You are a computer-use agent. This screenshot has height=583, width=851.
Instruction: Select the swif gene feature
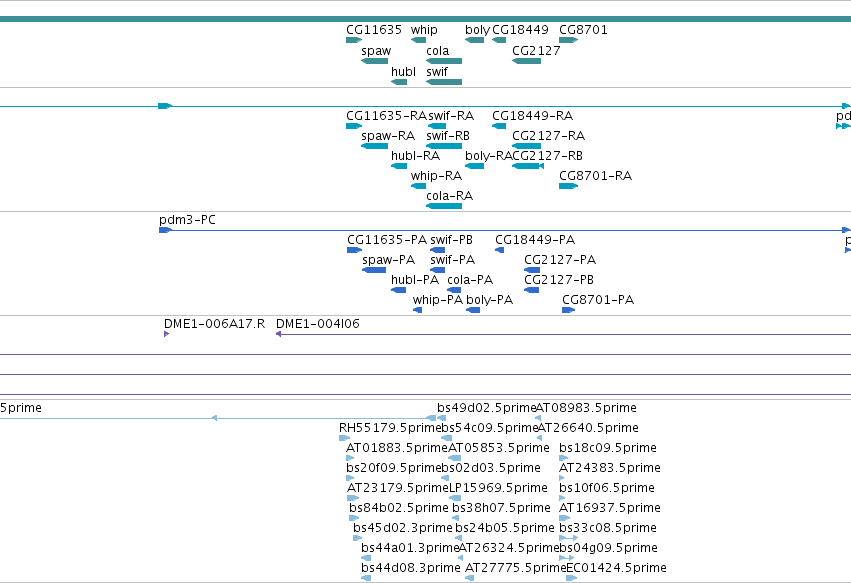pyautogui.click(x=444, y=82)
